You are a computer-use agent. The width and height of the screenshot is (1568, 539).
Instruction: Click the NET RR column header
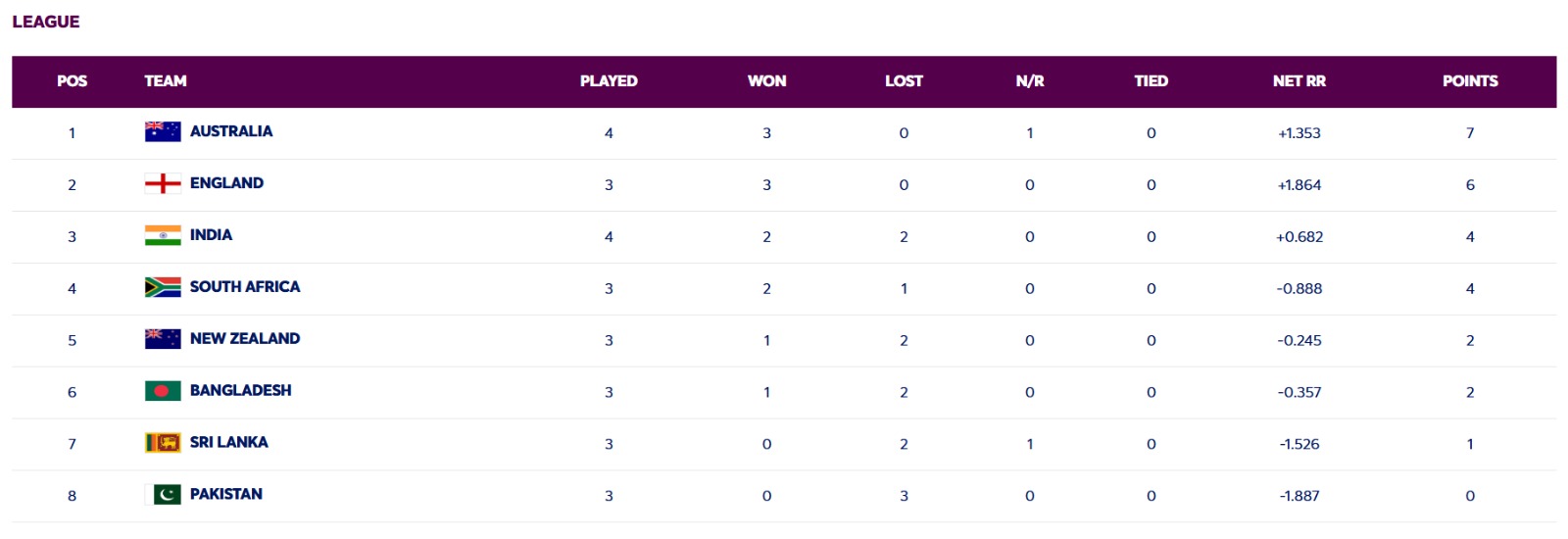point(1298,81)
